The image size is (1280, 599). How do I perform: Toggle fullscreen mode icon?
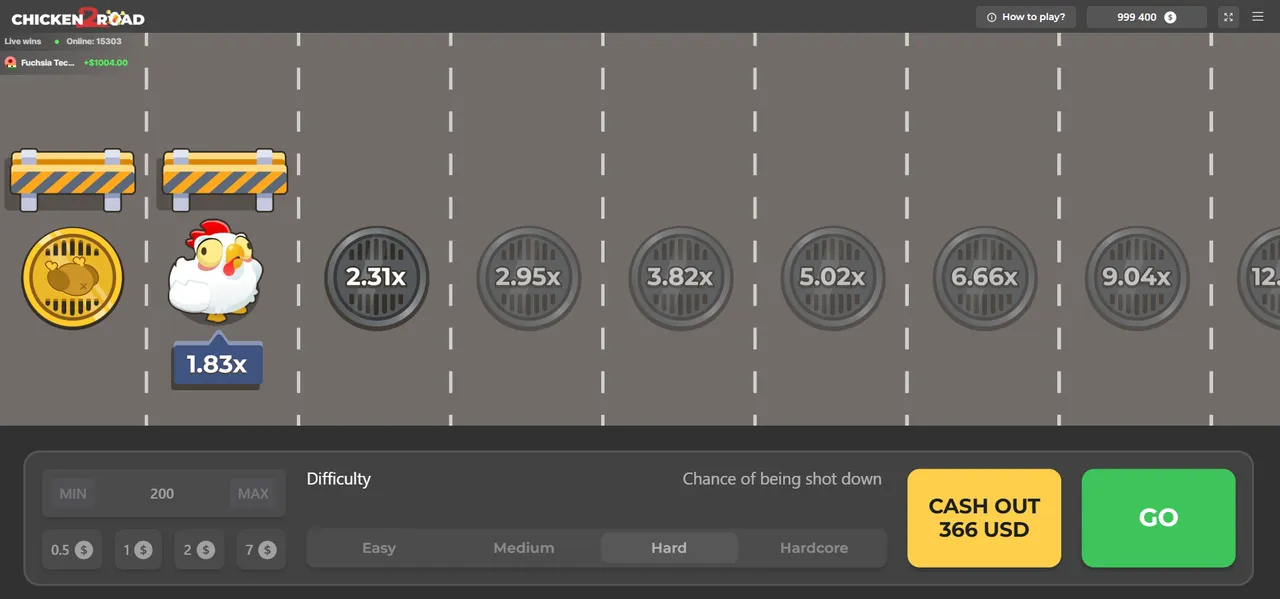coord(1229,17)
